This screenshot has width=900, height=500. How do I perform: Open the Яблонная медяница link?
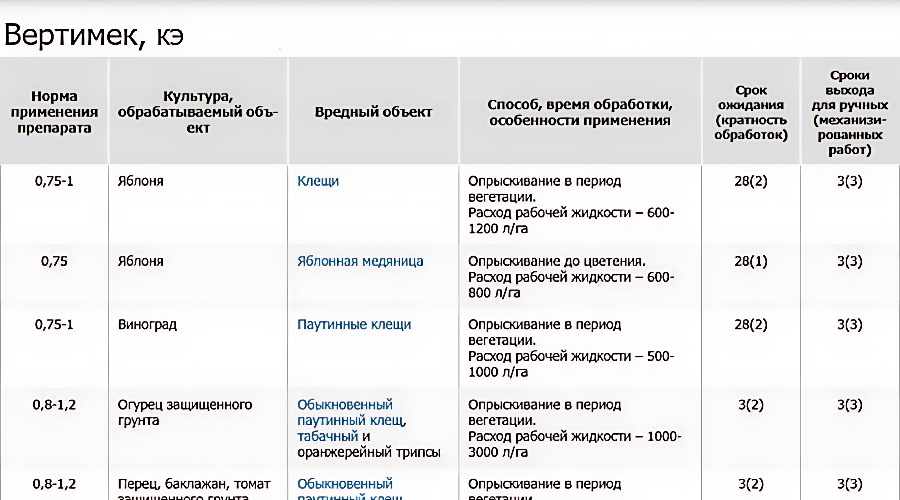360,261
